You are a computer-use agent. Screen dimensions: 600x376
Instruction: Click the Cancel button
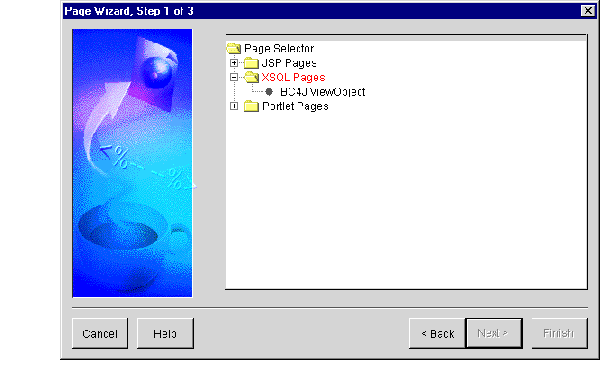[x=100, y=334]
